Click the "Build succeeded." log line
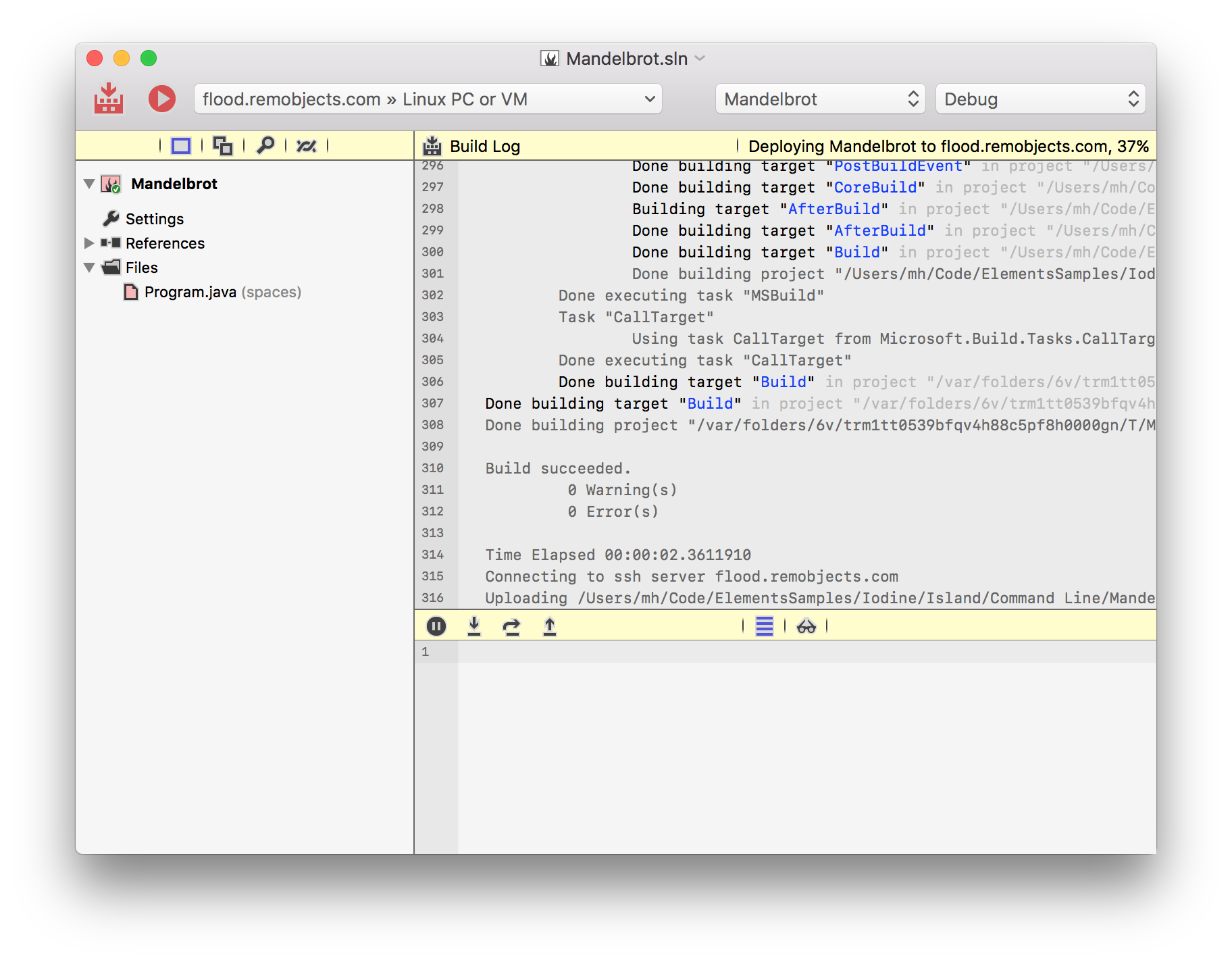Image resolution: width=1232 pixels, height=962 pixels. pos(558,468)
